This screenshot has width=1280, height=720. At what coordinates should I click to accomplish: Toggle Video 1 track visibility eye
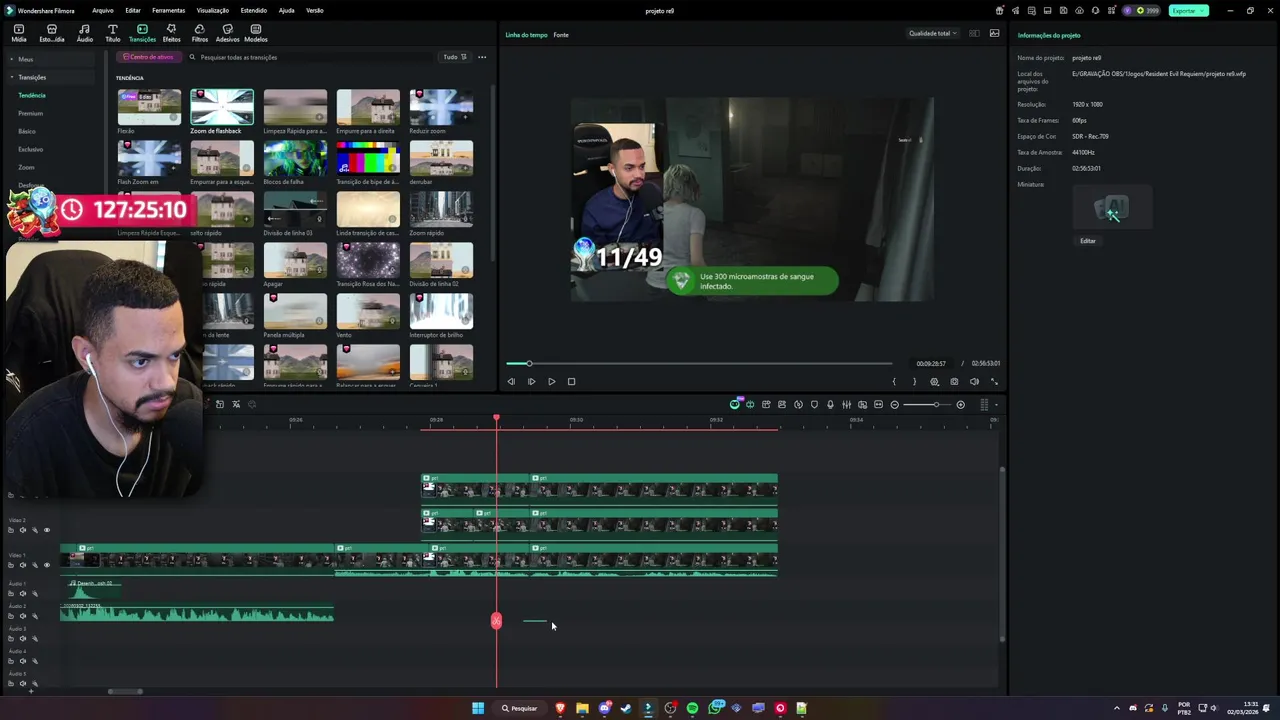tap(46, 565)
